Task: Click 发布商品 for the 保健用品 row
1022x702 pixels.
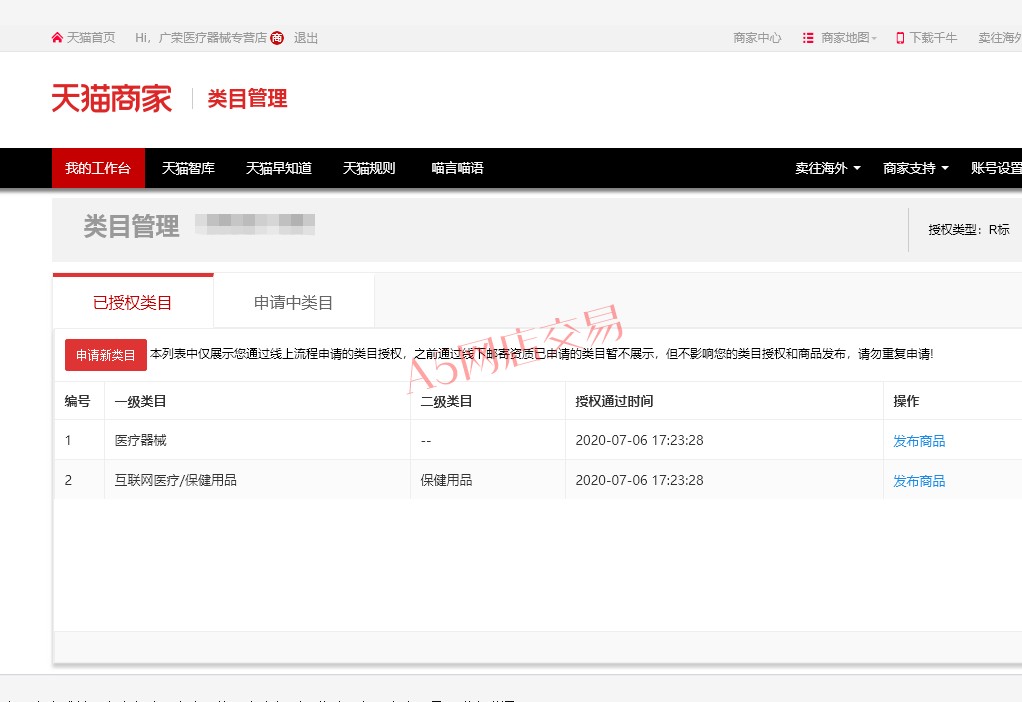Action: pos(919,480)
